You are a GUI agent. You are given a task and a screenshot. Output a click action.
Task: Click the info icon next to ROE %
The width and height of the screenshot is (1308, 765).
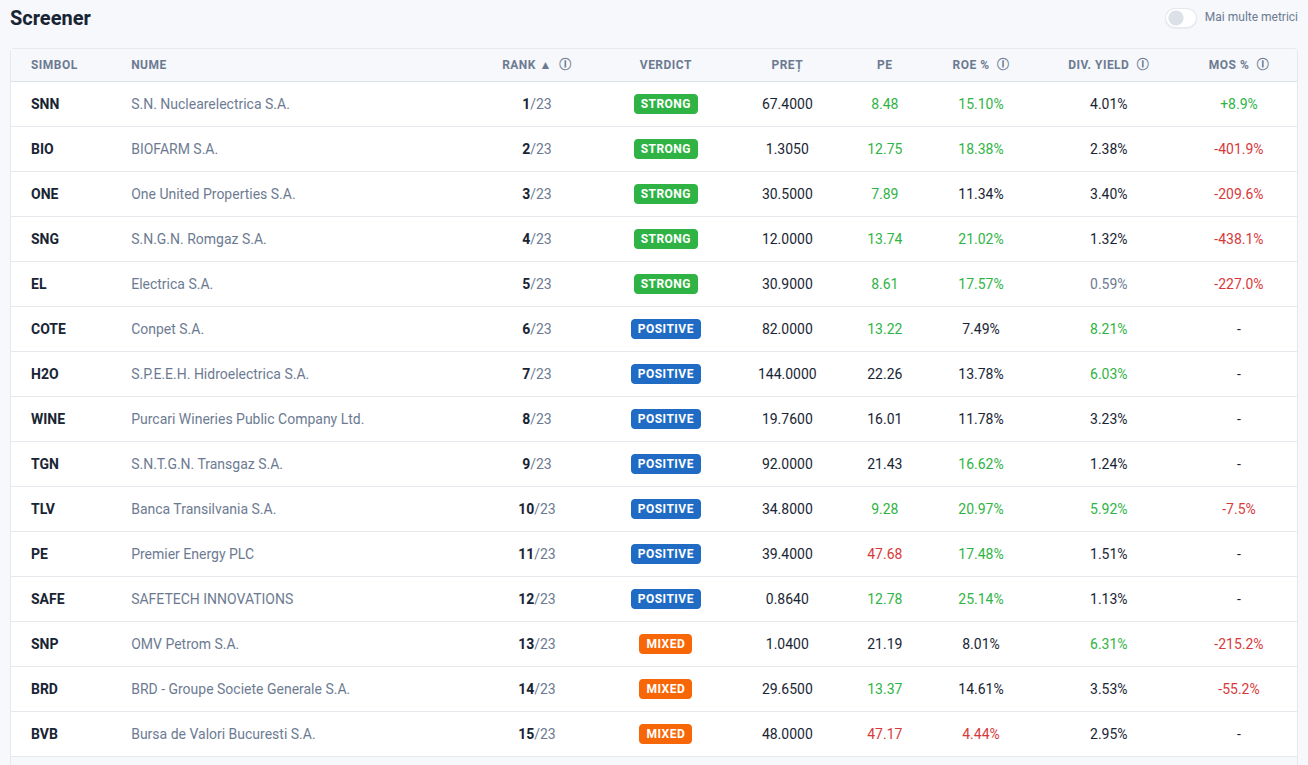(x=1003, y=65)
